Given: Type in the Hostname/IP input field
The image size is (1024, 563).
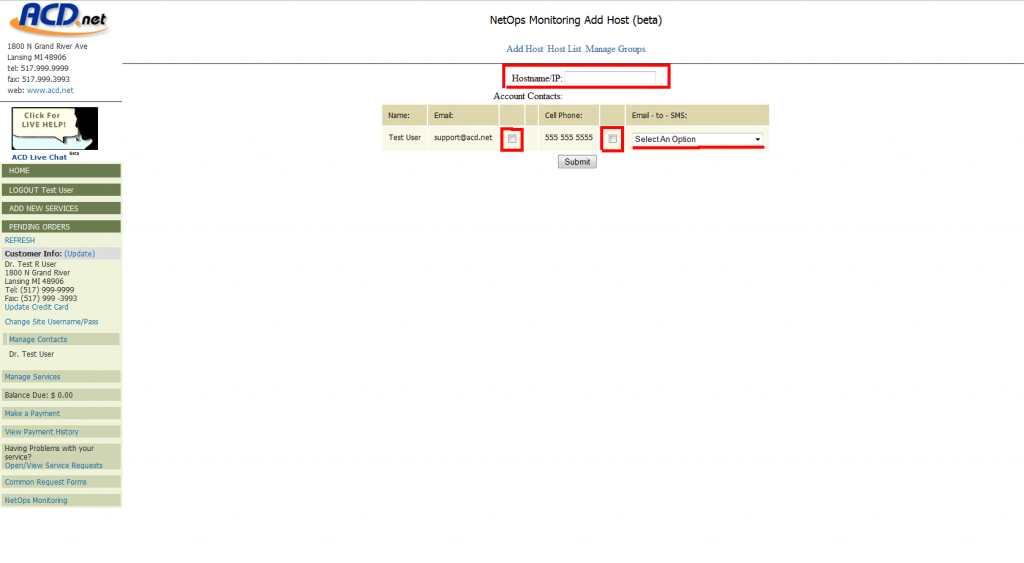Looking at the screenshot, I should [609, 78].
